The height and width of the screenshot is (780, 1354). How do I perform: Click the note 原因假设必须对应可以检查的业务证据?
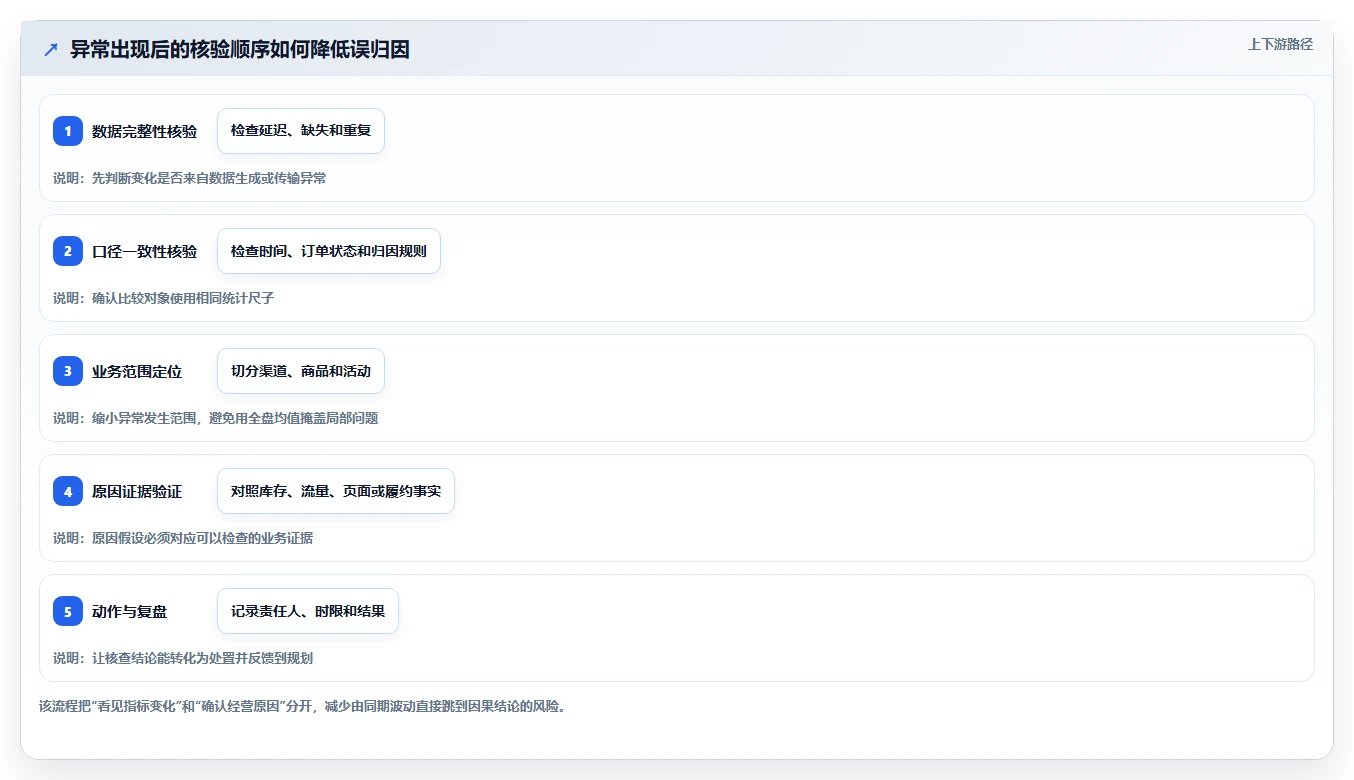pyautogui.click(x=183, y=538)
